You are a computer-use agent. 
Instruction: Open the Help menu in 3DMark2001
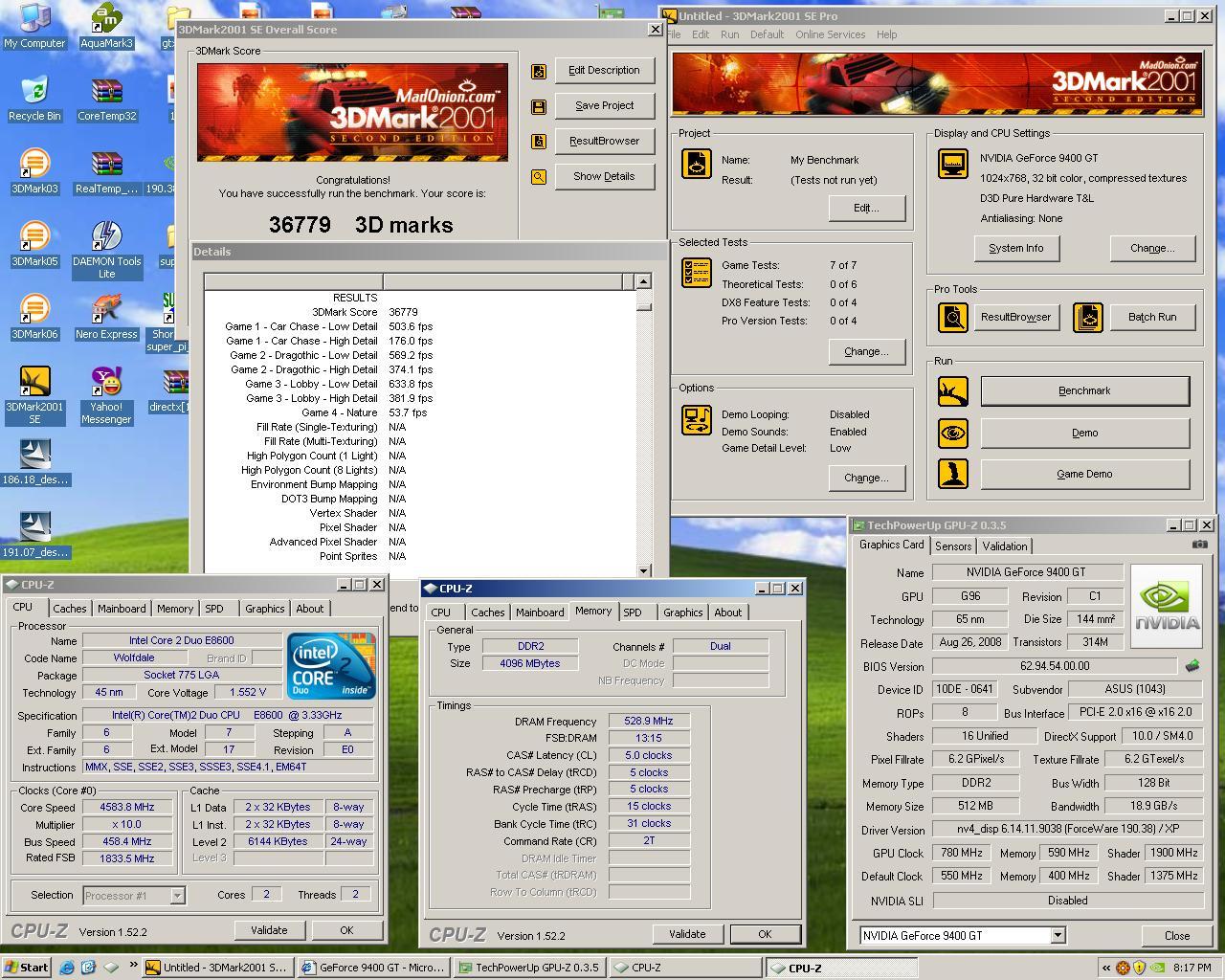click(887, 34)
